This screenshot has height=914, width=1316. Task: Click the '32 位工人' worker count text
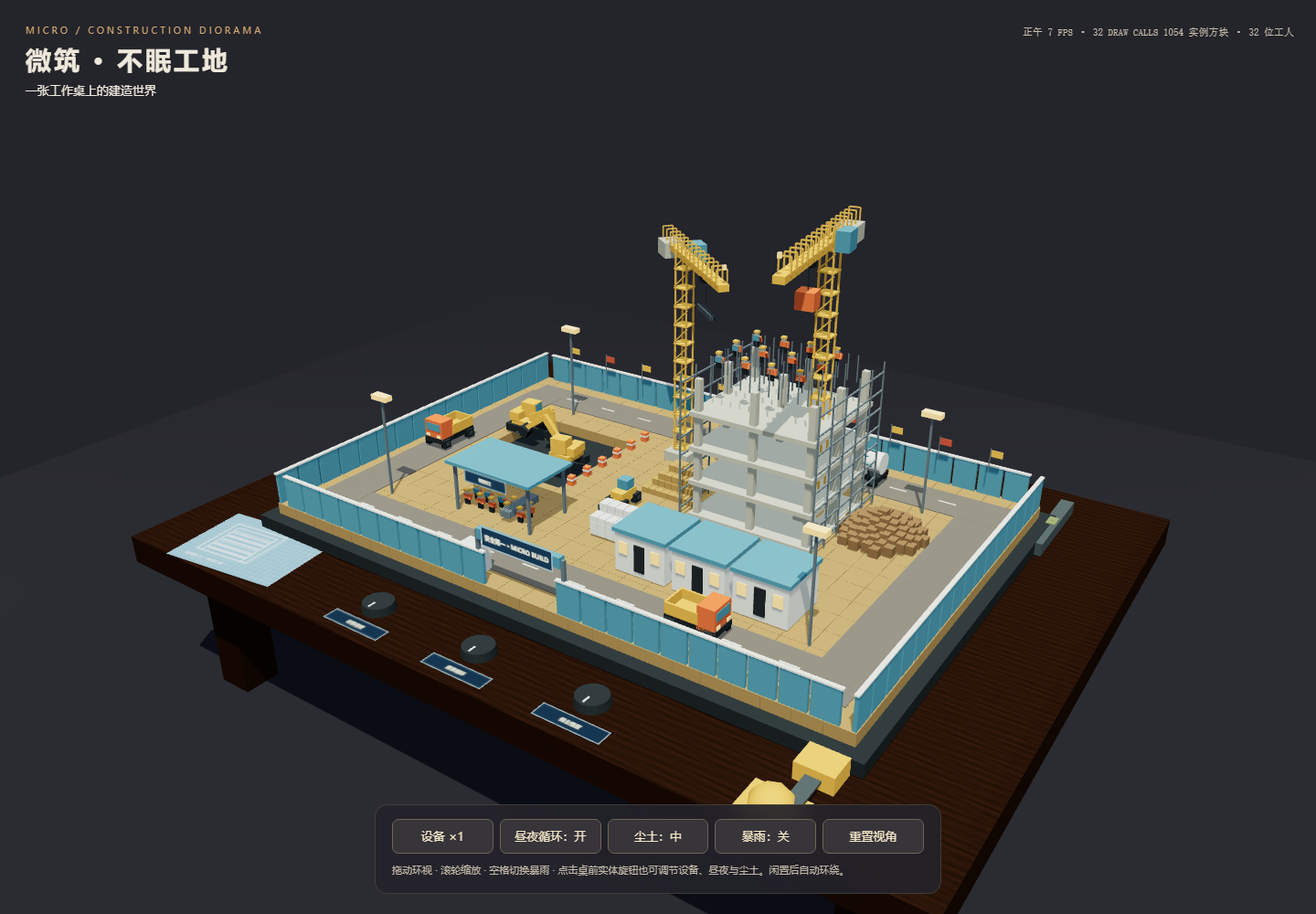1271,32
